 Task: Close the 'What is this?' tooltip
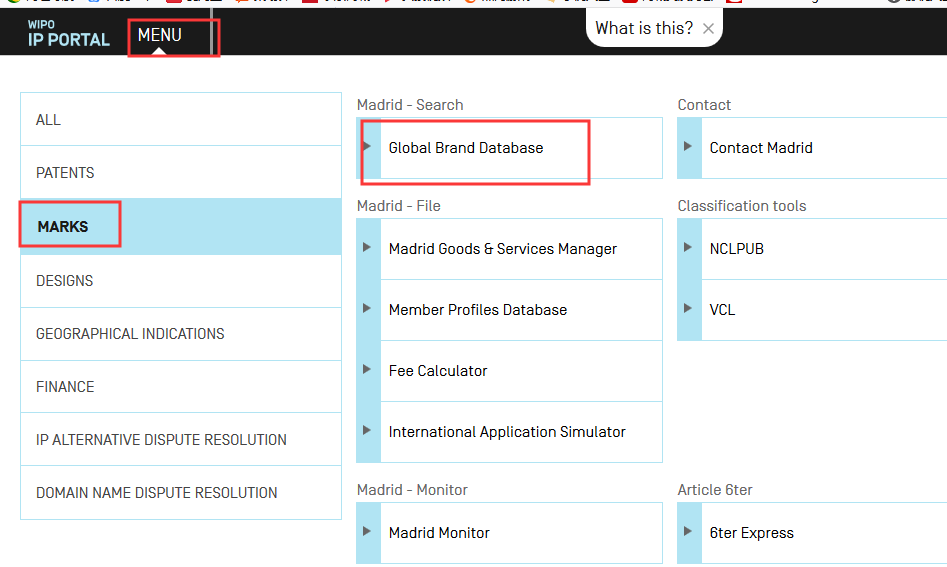point(708,28)
